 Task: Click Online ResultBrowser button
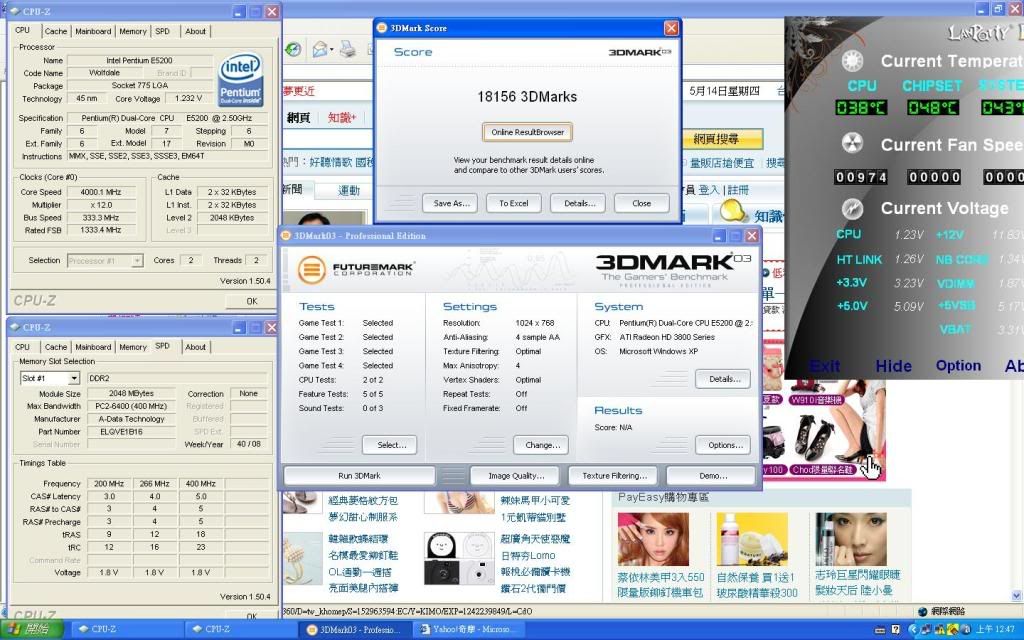click(528, 132)
